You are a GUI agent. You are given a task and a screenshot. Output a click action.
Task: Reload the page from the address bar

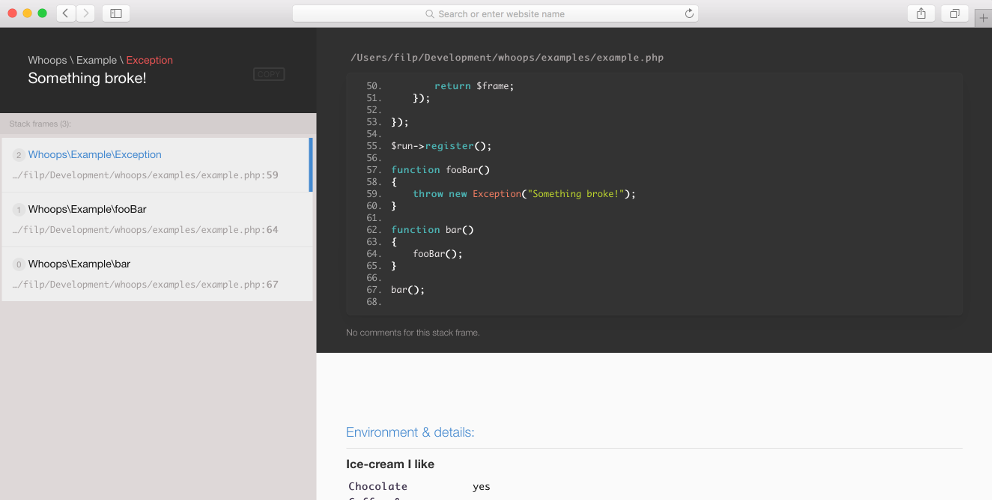[689, 14]
